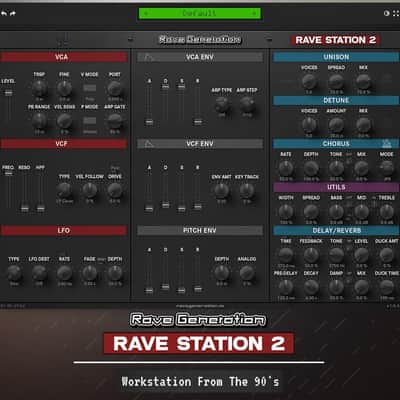
Task: Click the undo arrow icon
Action: click(x=4, y=13)
